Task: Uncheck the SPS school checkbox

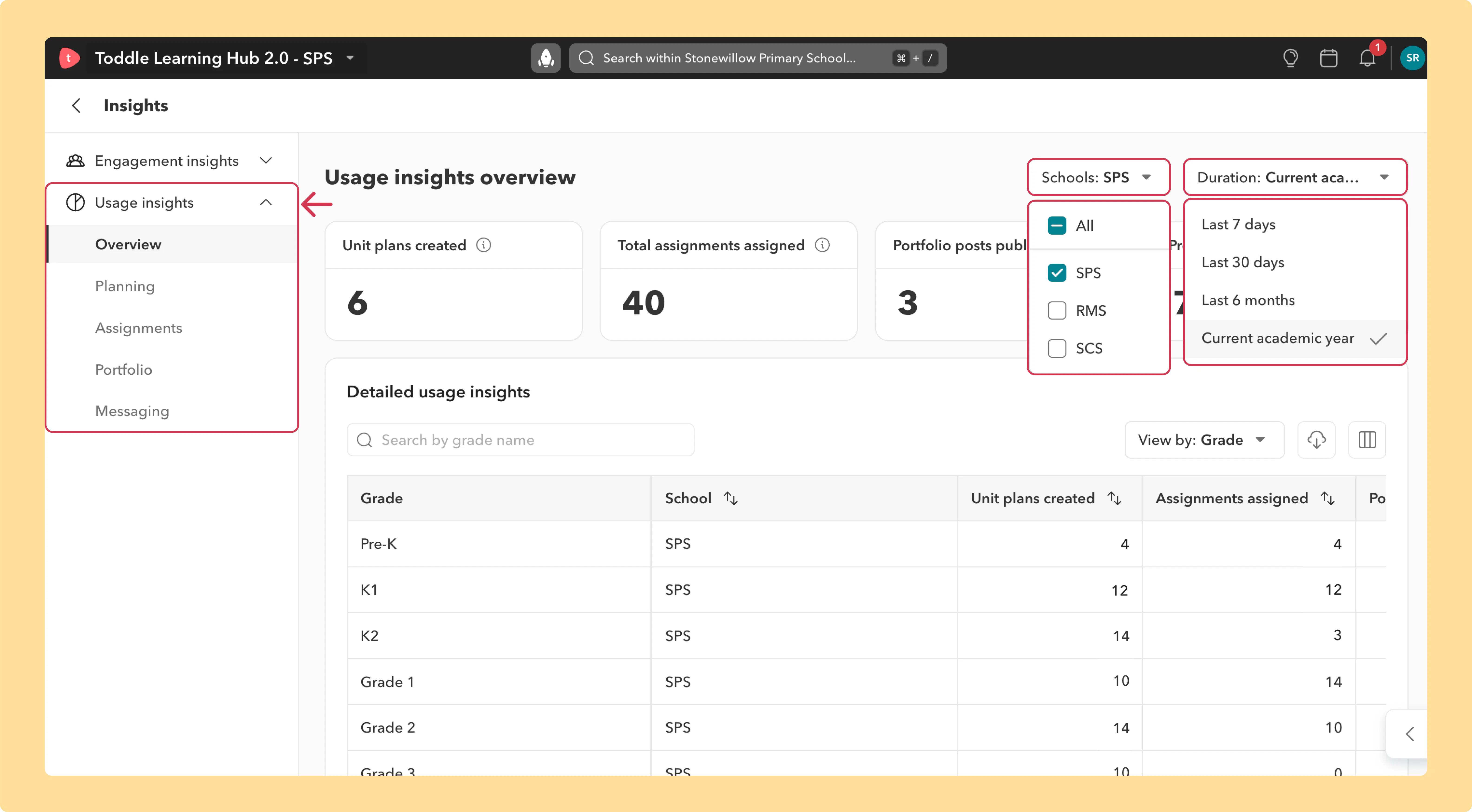Action: 1057,273
